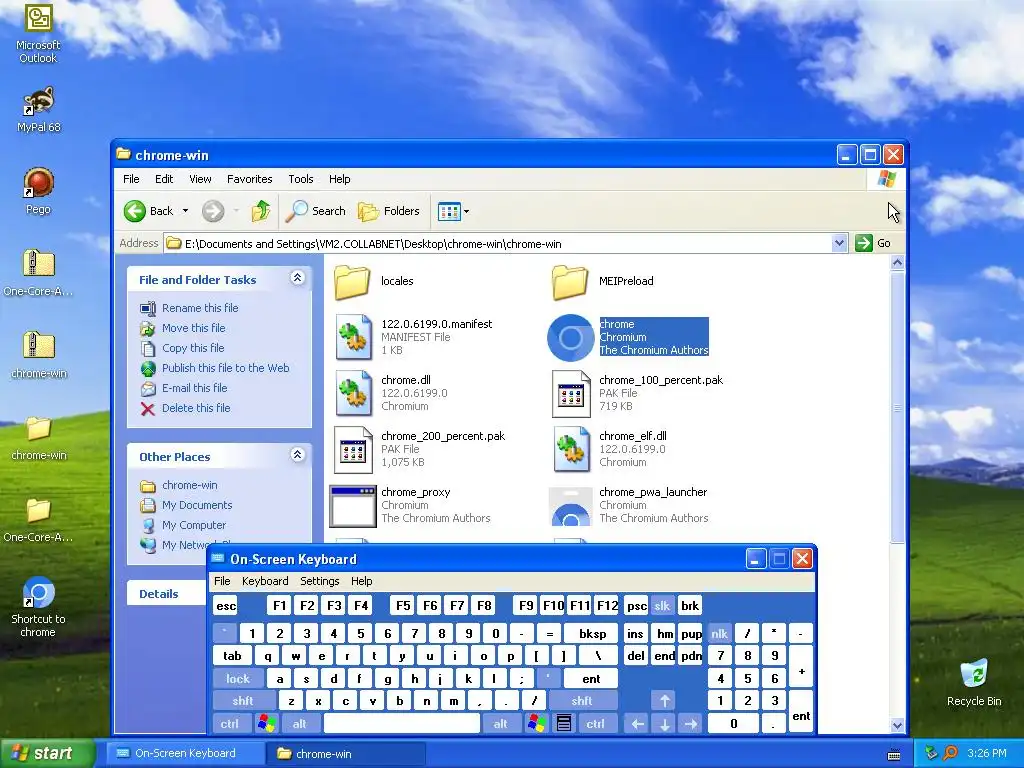Select the Shortcut to chrome desktop icon

38,606
